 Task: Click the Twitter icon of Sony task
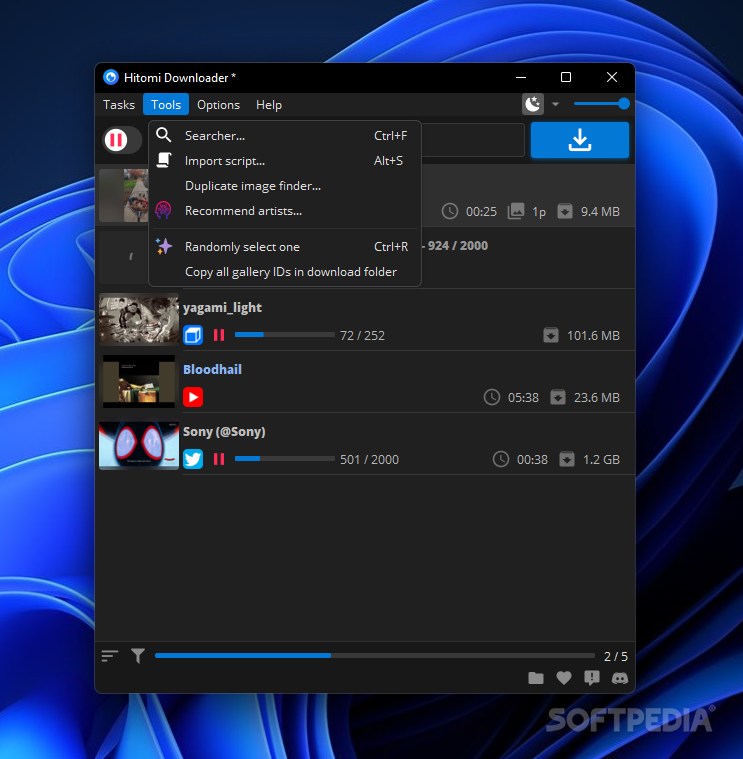pos(193,459)
